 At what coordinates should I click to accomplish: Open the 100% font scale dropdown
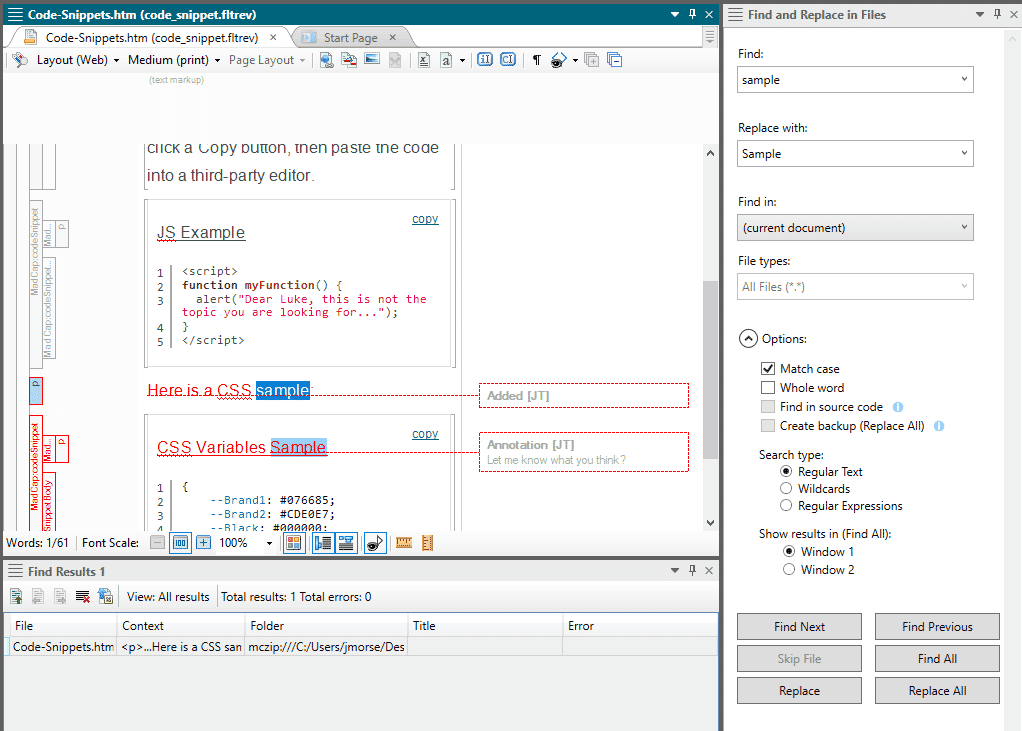pyautogui.click(x=269, y=543)
